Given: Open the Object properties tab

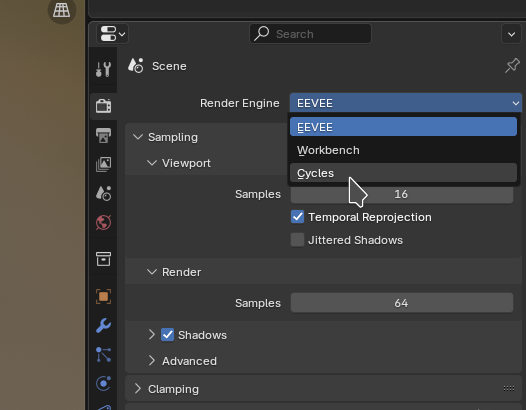Looking at the screenshot, I should coord(103,297).
